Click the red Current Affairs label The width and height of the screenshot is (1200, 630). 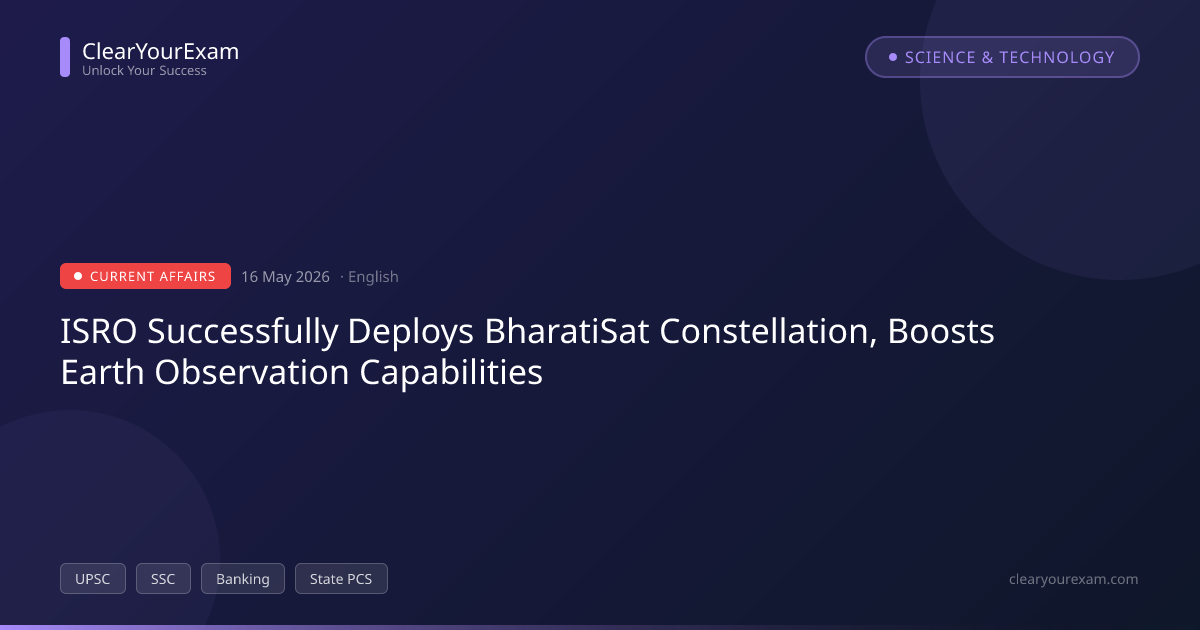pyautogui.click(x=145, y=276)
